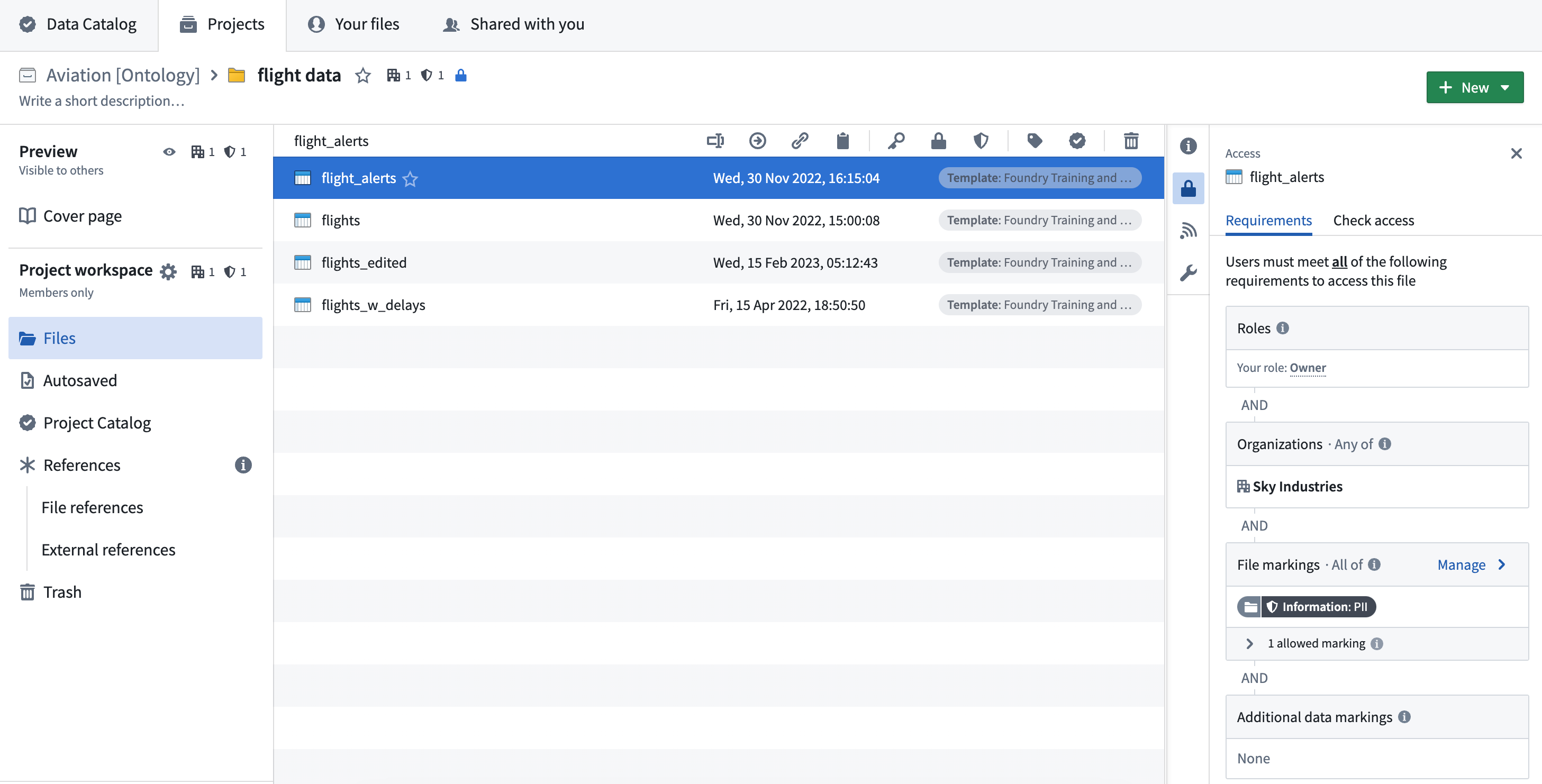Open Project Catalog in sidebar
This screenshot has width=1542, height=784.
click(97, 421)
